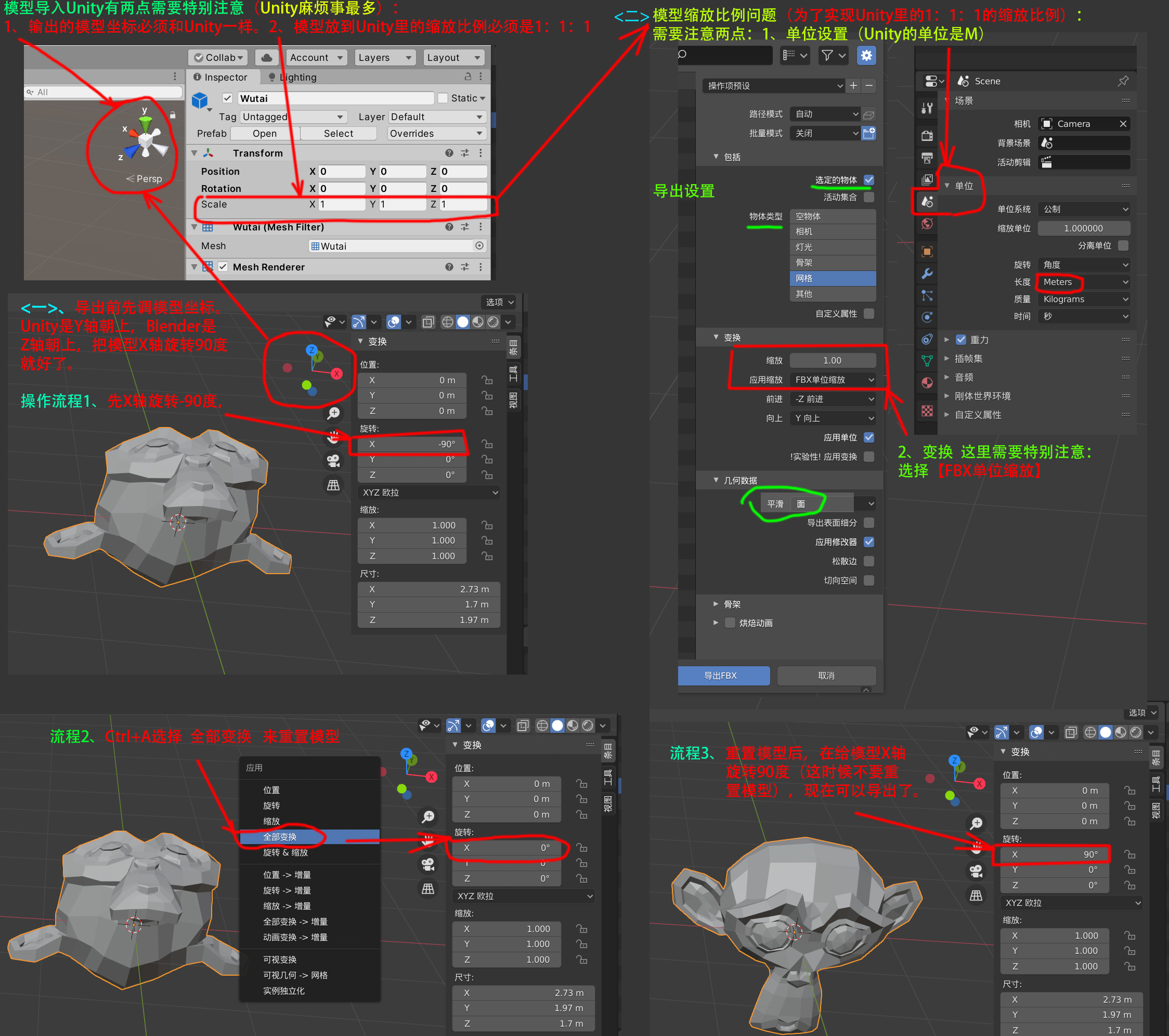Clear the Camera field with its X

click(1123, 124)
